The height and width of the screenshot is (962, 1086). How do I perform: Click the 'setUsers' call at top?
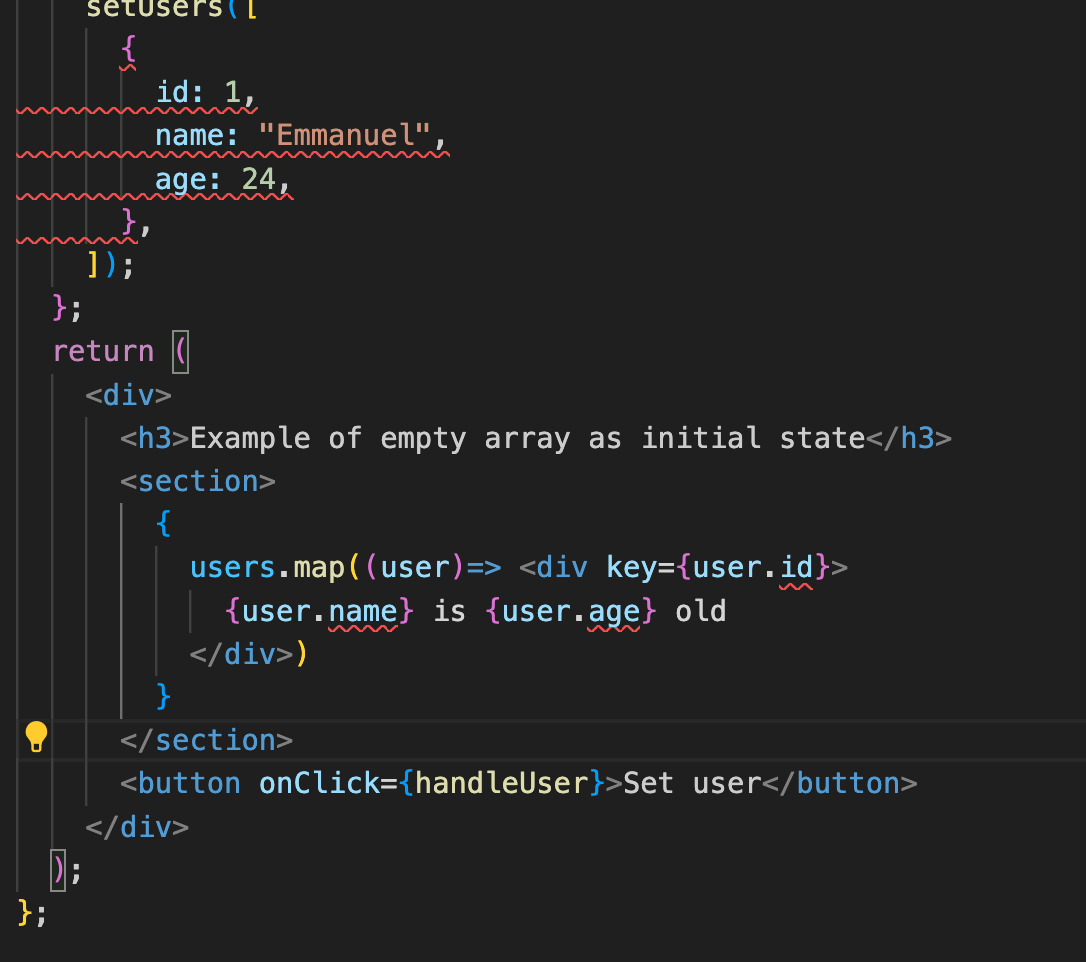(x=154, y=9)
